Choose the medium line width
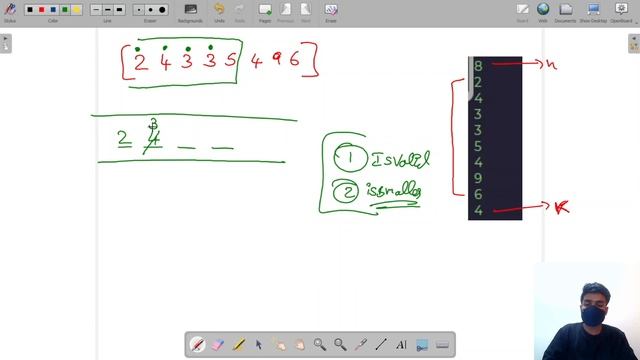 [108, 9]
